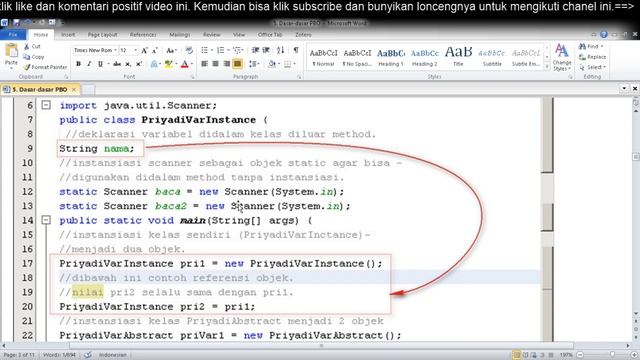Switch to Print Layout view in status bar

click(516, 355)
